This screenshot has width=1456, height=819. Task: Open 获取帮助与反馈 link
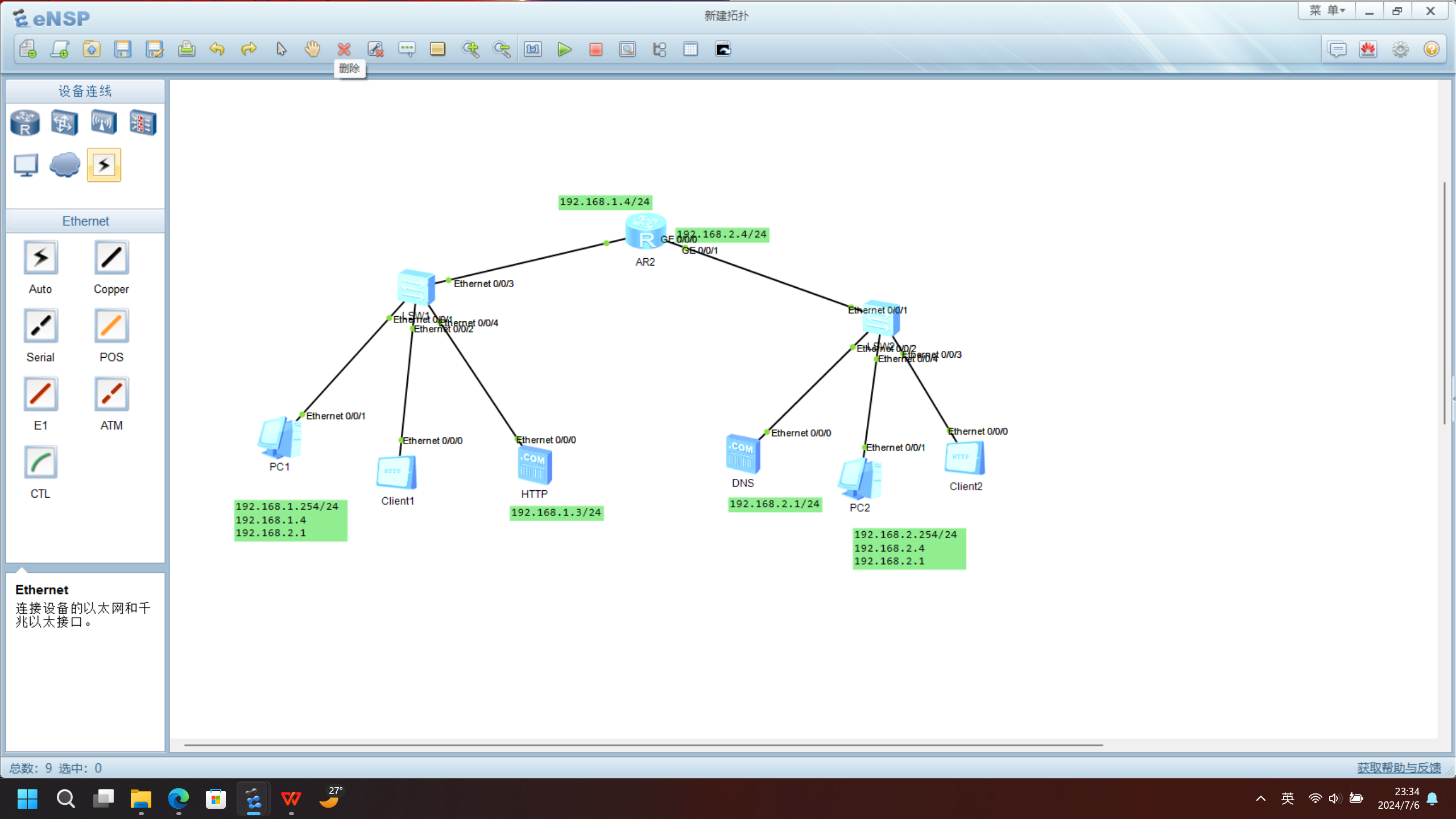coord(1399,768)
